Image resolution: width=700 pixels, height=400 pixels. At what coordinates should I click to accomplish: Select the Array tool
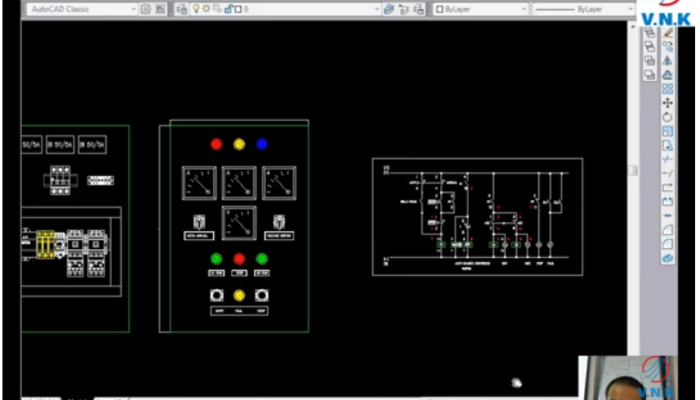(667, 89)
